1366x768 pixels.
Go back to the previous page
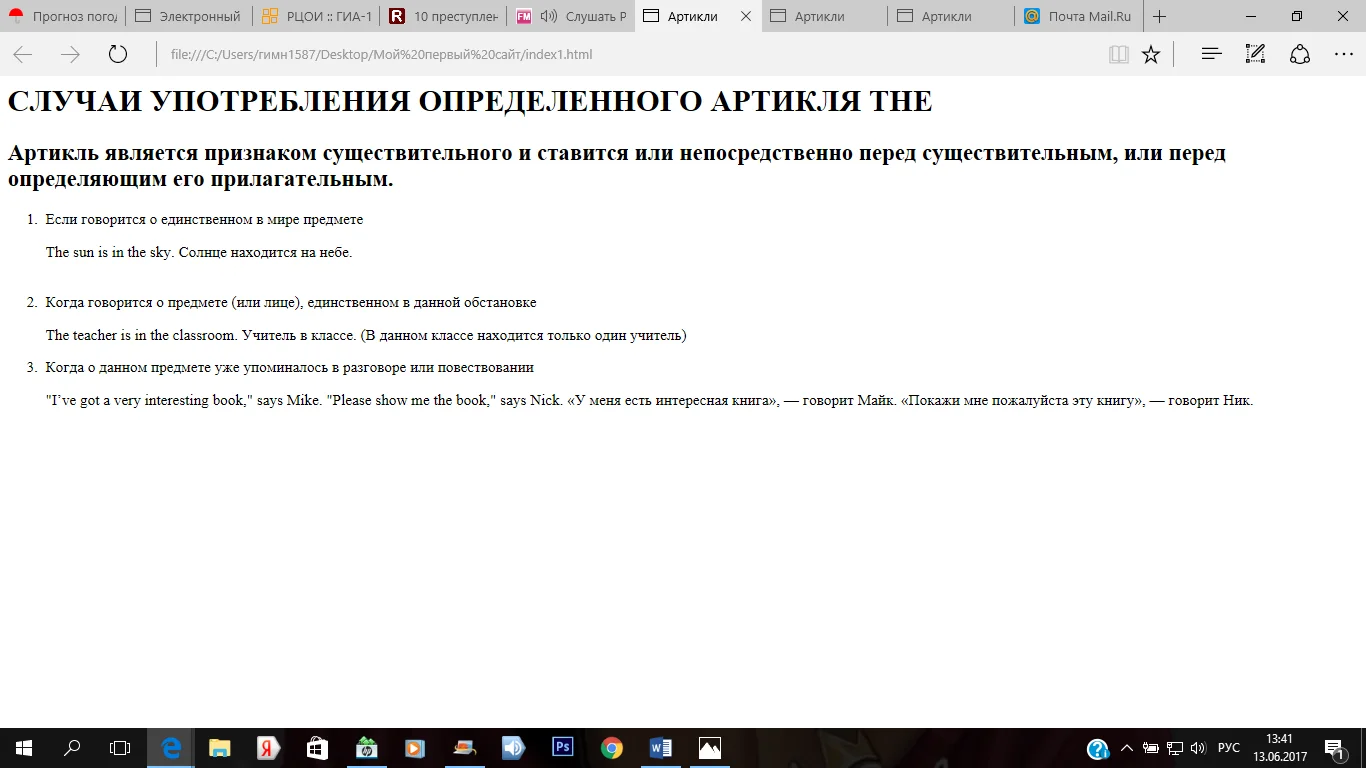click(22, 54)
